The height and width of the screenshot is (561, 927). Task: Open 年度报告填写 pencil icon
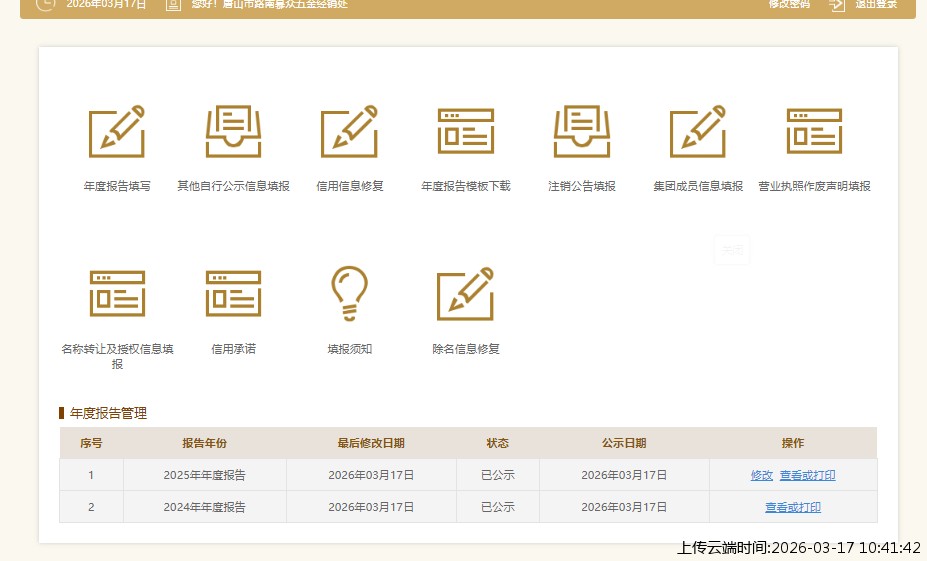point(117,131)
